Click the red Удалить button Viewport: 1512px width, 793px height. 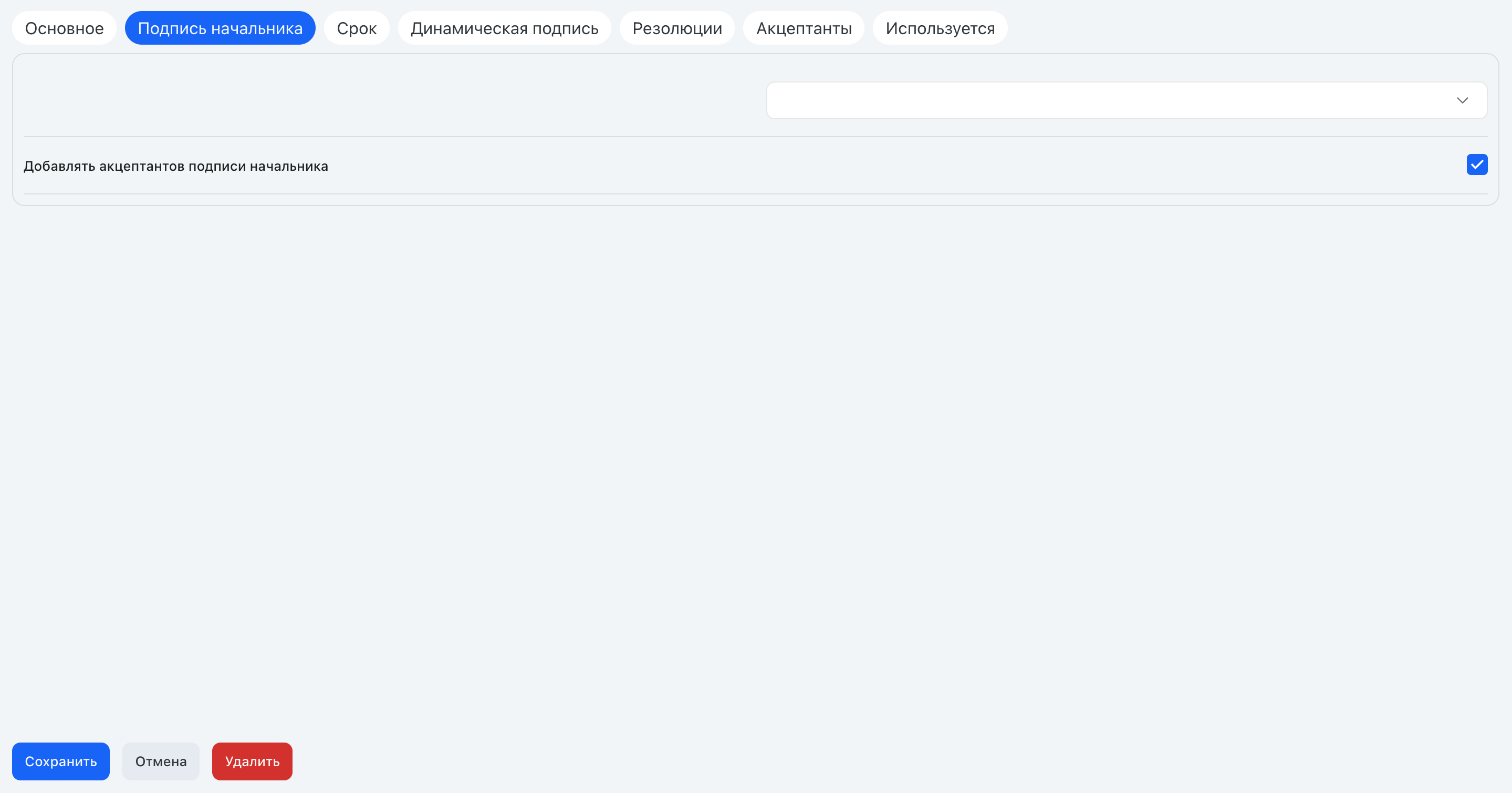click(x=253, y=761)
